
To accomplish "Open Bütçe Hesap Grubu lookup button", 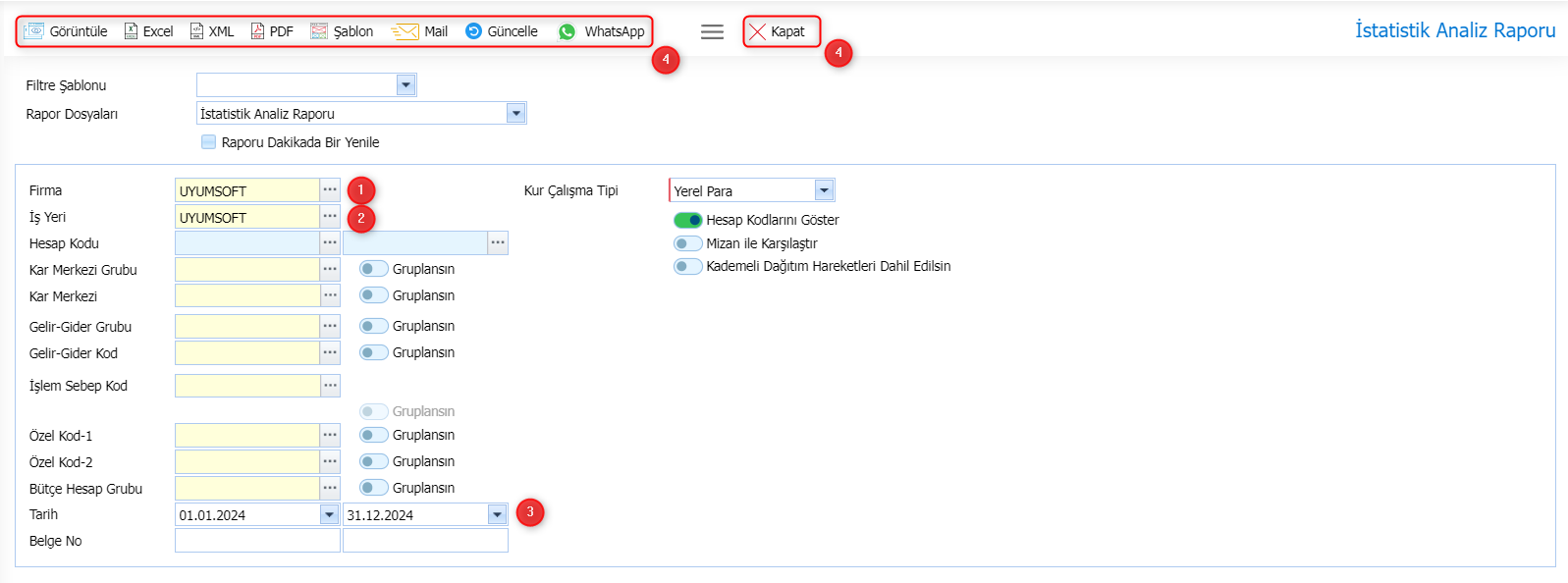I will click(330, 488).
